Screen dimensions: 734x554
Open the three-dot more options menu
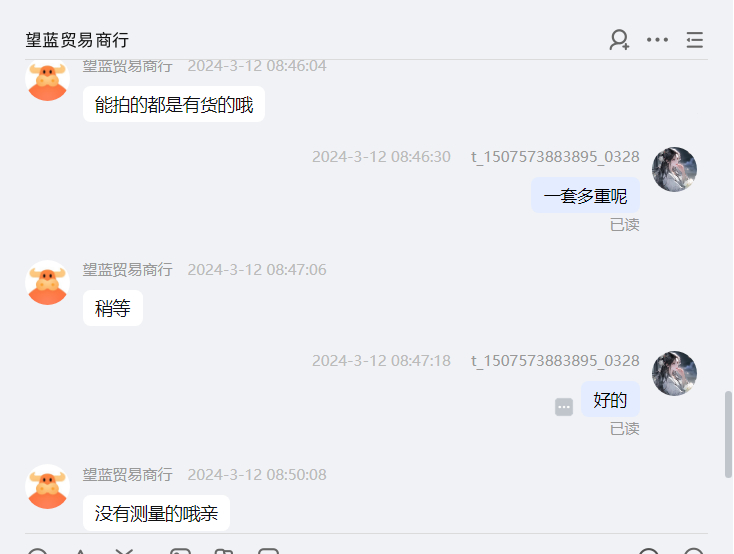(x=657, y=40)
